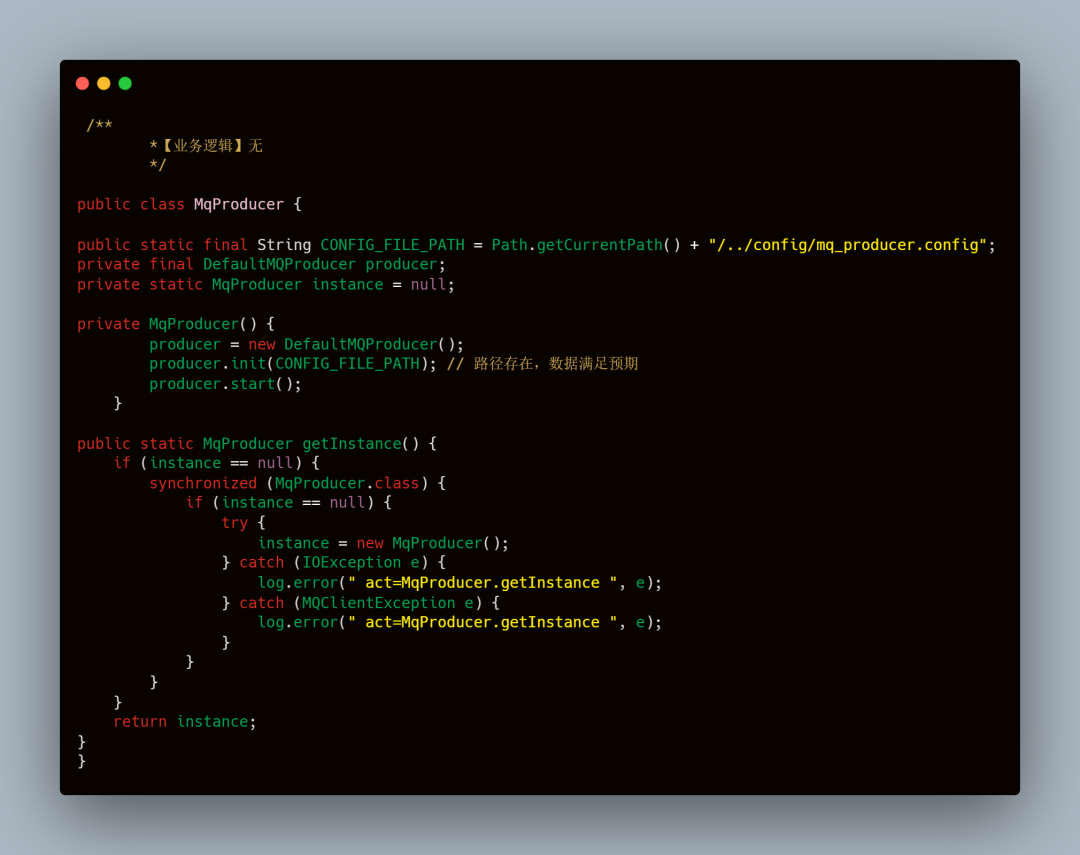Viewport: 1080px width, 855px height.
Task: Click the CONFIG_FILE_PATH constant in the String declaration
Action: [392, 245]
